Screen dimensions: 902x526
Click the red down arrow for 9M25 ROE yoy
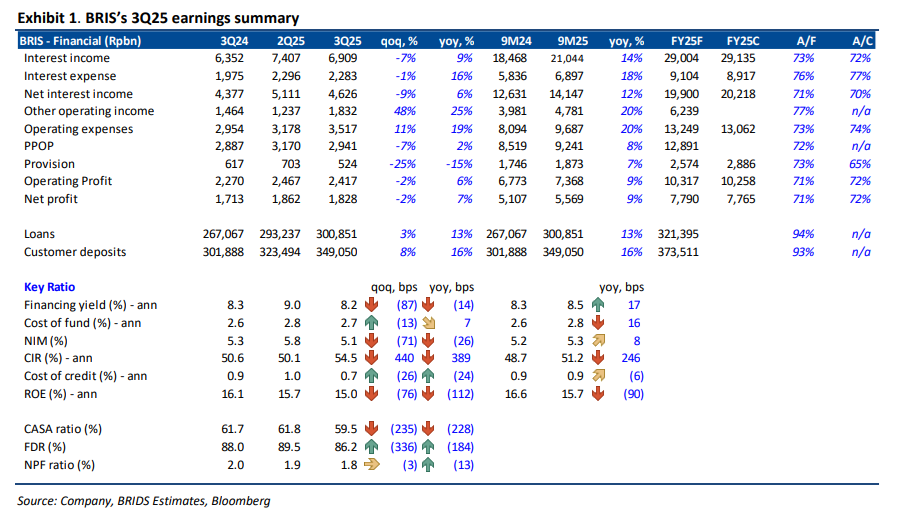click(598, 395)
